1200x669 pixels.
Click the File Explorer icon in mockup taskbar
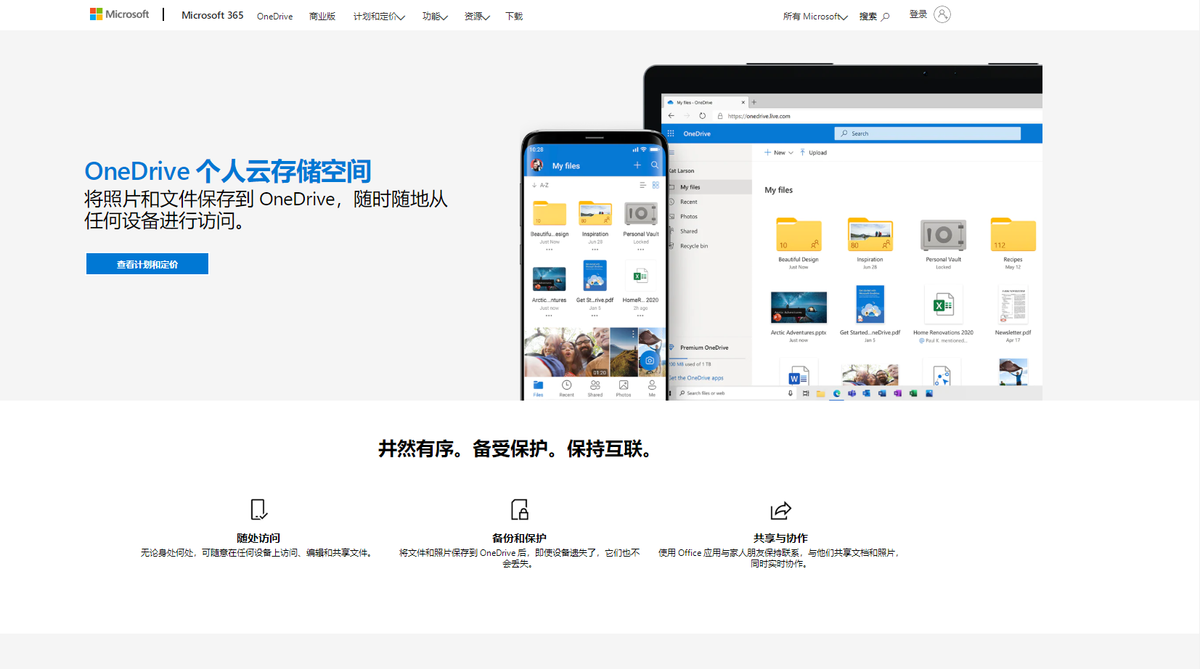[x=820, y=394]
